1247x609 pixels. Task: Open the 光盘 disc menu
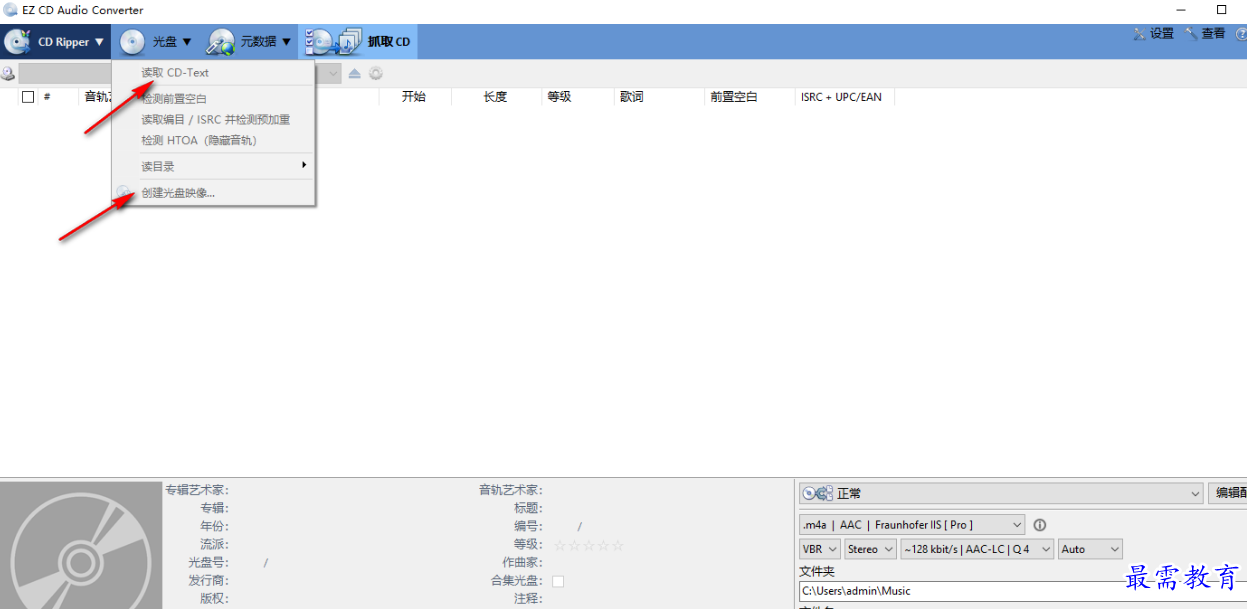coord(155,42)
